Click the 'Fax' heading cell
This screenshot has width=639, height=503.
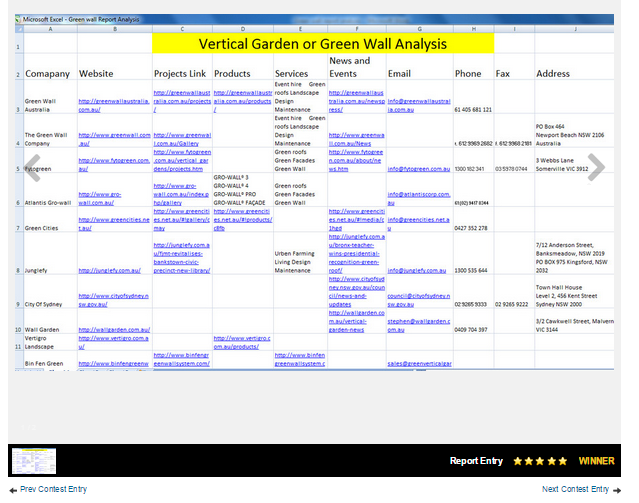[x=514, y=66]
